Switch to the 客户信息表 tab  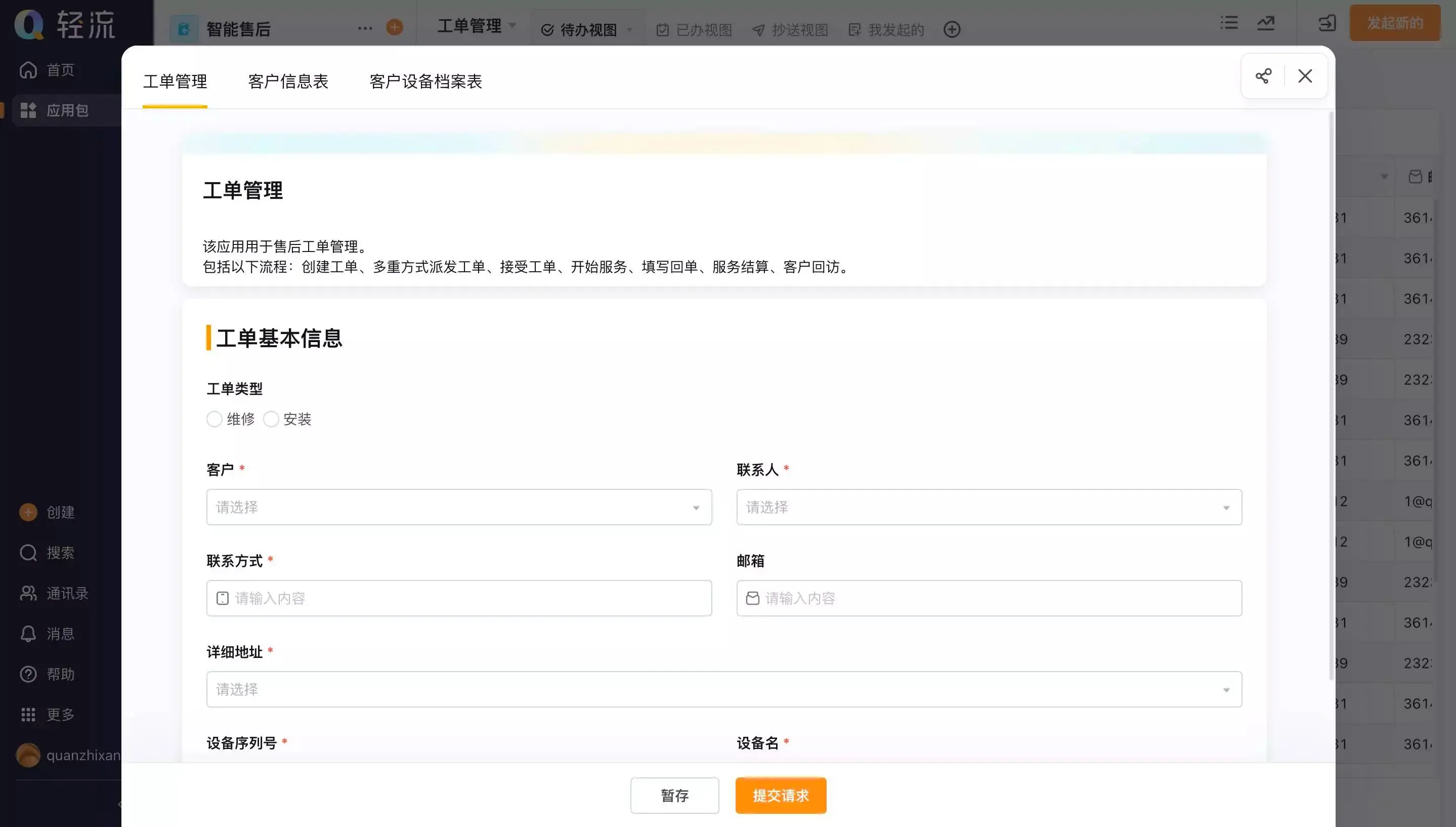(288, 82)
